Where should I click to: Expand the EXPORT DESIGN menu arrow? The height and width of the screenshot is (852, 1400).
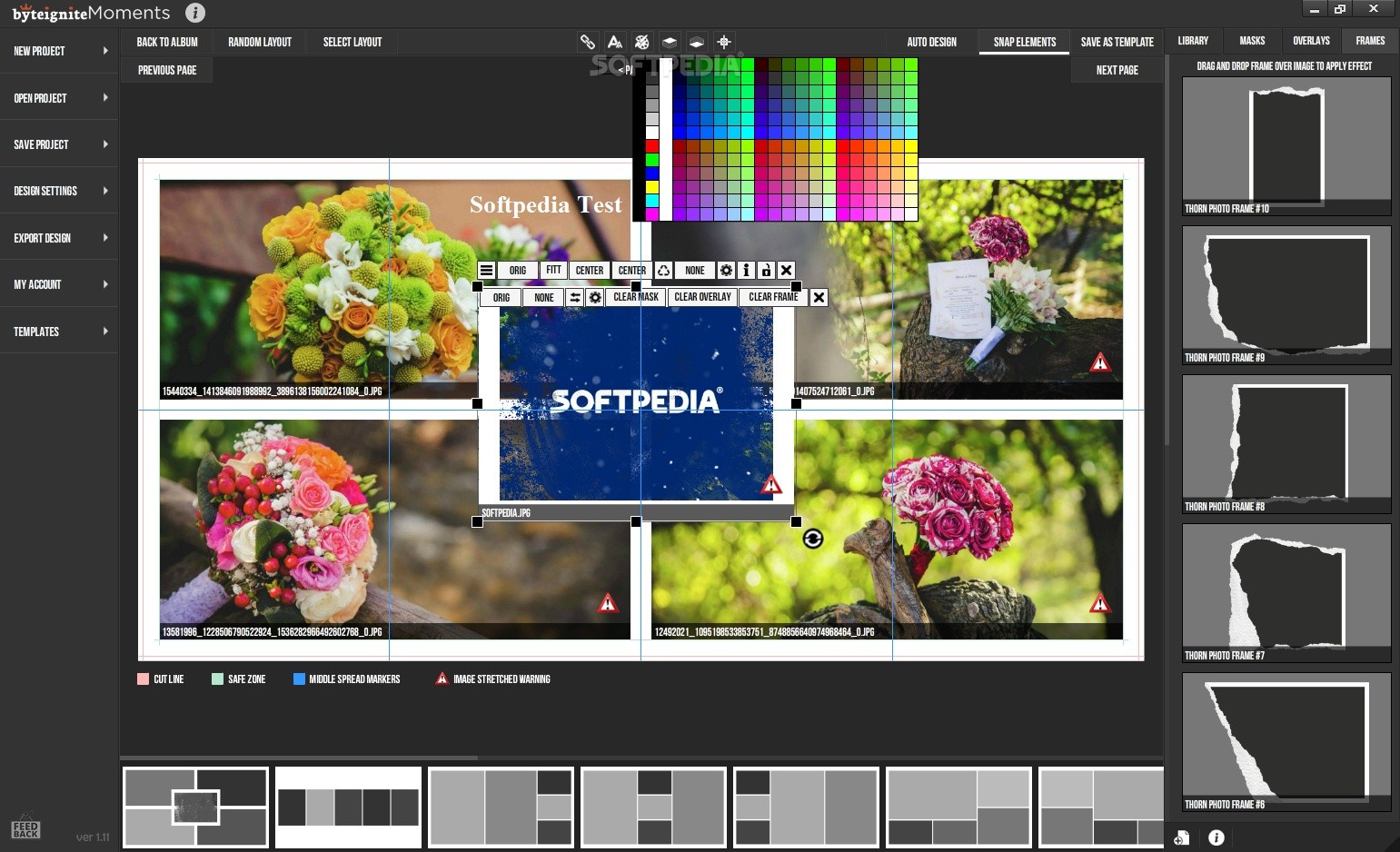(x=105, y=238)
